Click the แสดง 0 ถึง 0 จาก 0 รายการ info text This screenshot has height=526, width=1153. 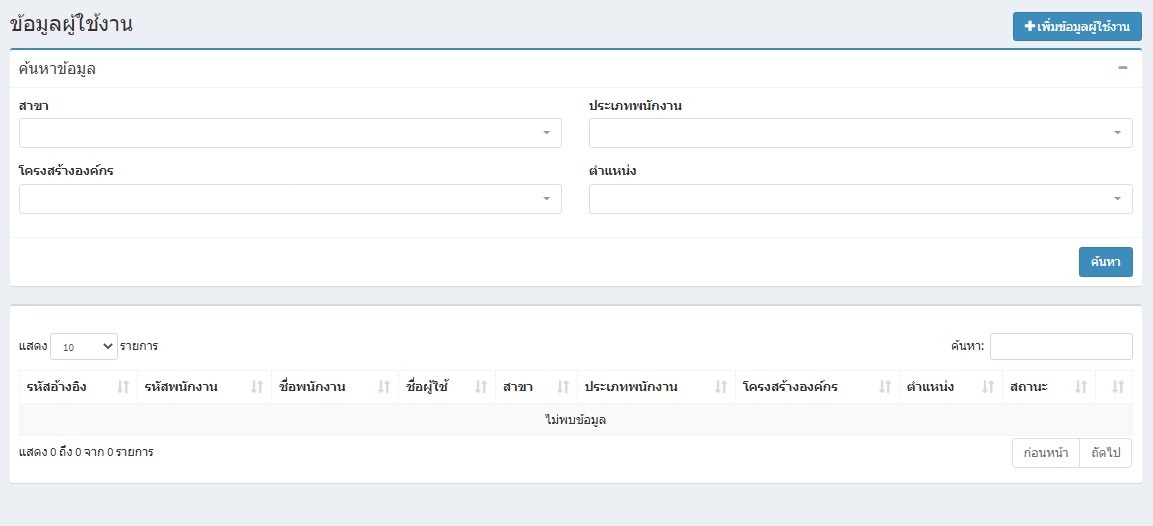86,452
